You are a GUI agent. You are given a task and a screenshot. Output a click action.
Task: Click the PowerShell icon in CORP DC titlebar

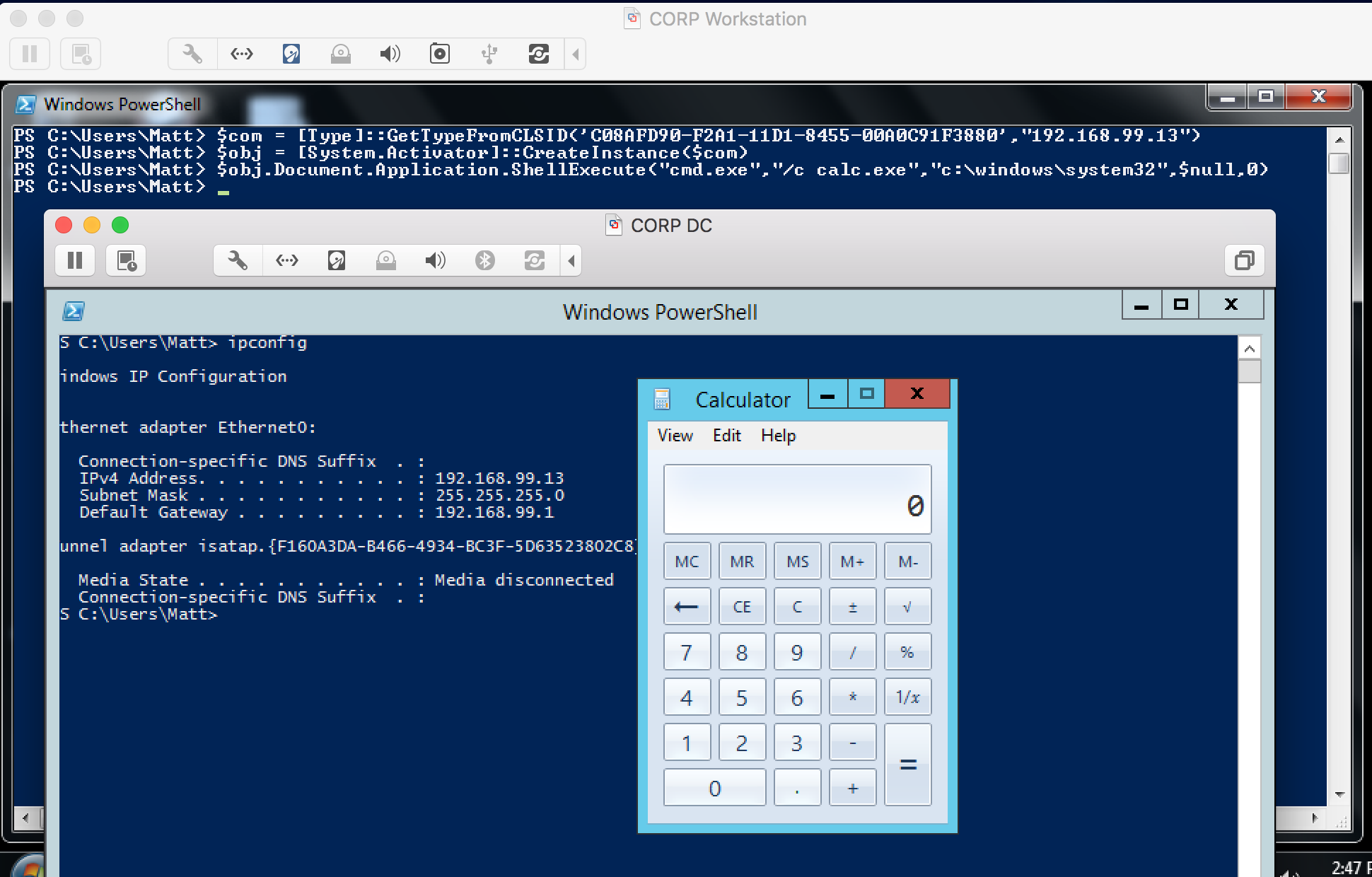[x=74, y=311]
